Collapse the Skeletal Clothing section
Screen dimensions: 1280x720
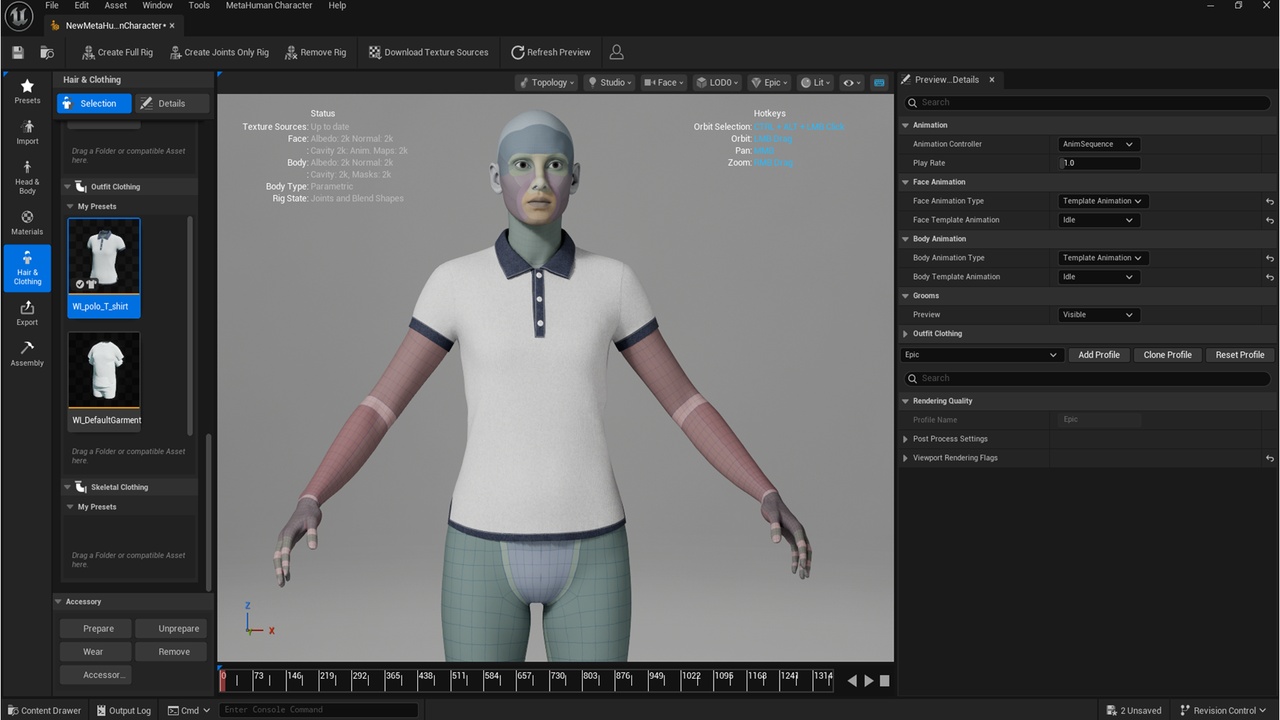(x=68, y=487)
